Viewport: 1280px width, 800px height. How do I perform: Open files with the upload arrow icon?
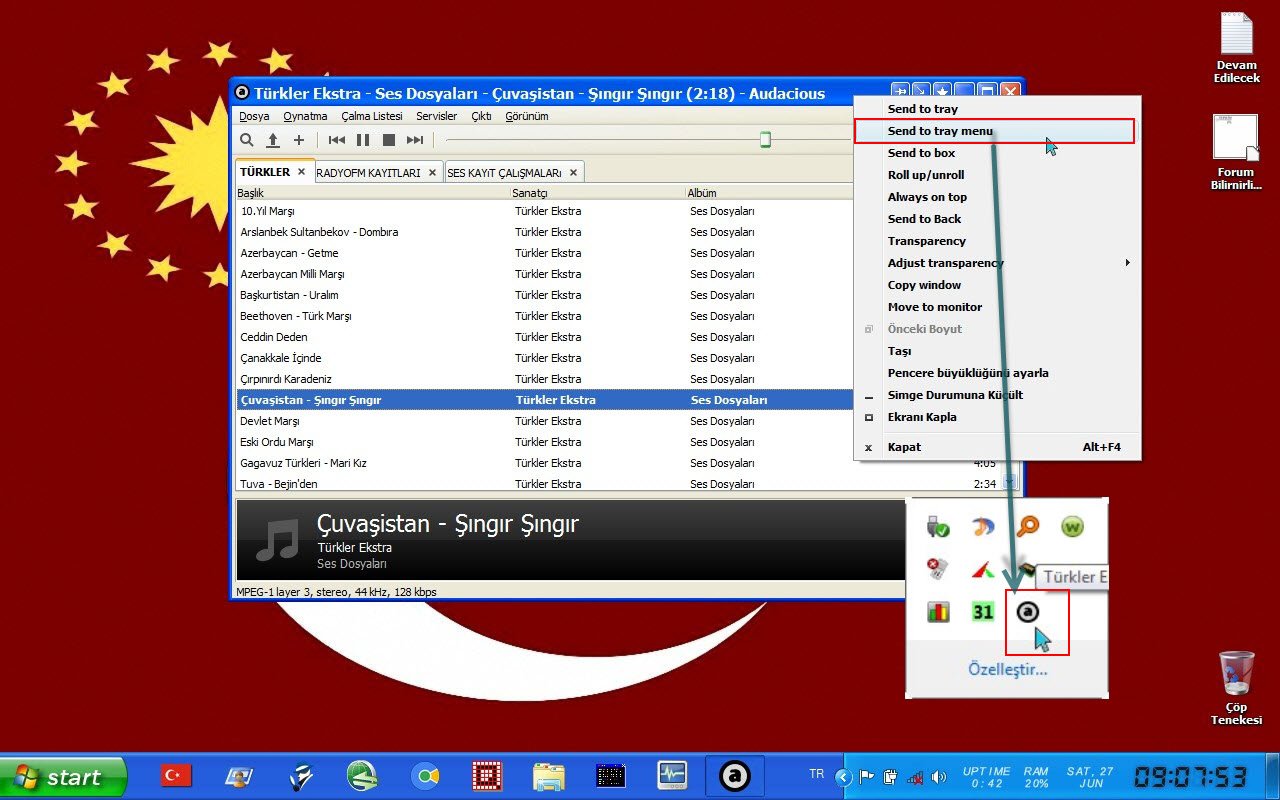272,140
